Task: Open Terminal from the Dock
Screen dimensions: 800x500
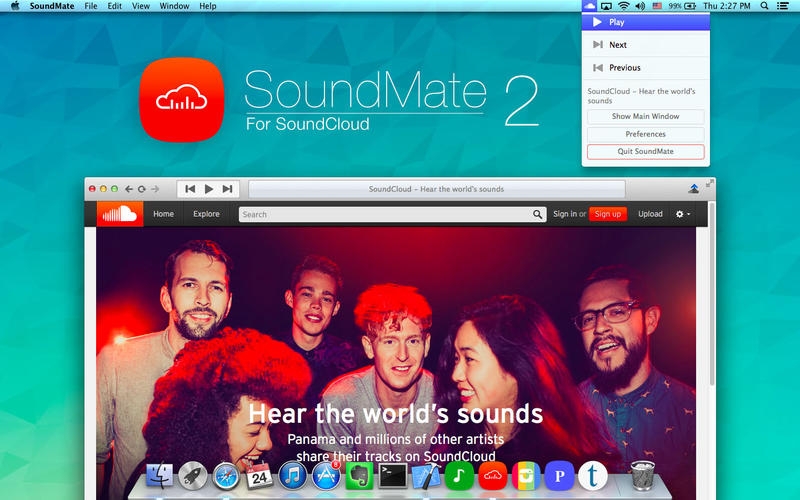Action: click(x=392, y=476)
